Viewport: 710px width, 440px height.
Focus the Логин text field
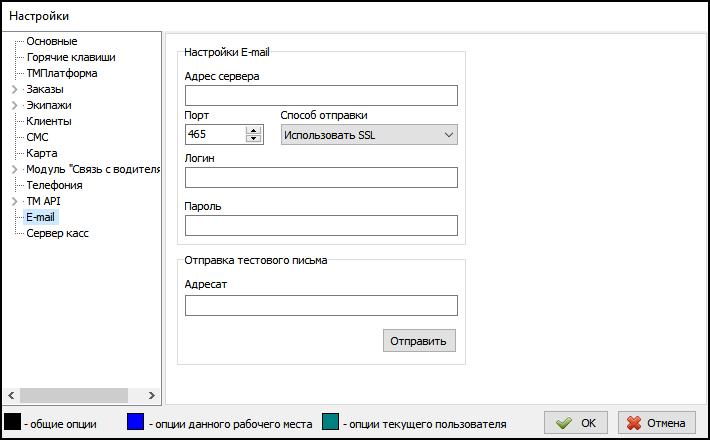(321, 178)
